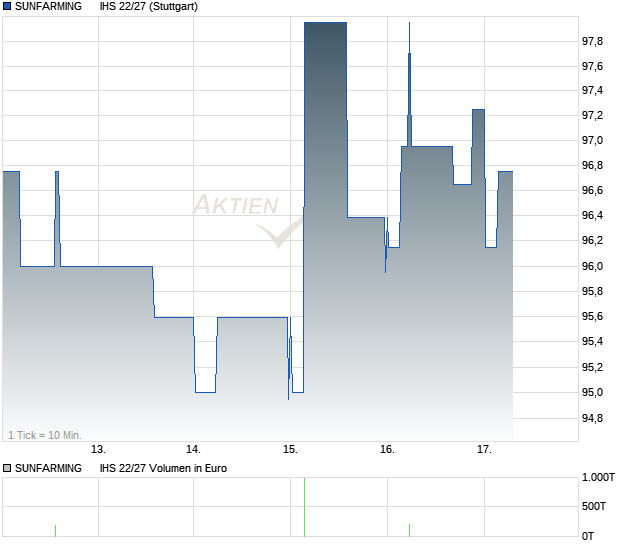The height and width of the screenshot is (546, 620).
Task: Click the 95,6 price axis value
Action: click(592, 316)
